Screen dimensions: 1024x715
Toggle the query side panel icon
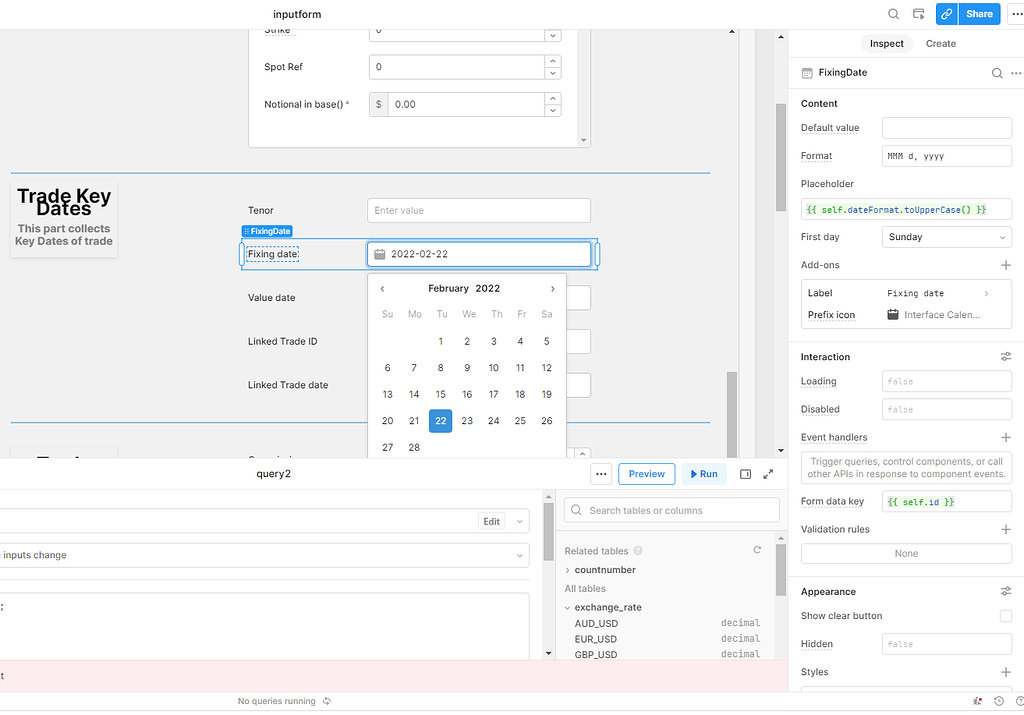(x=745, y=474)
